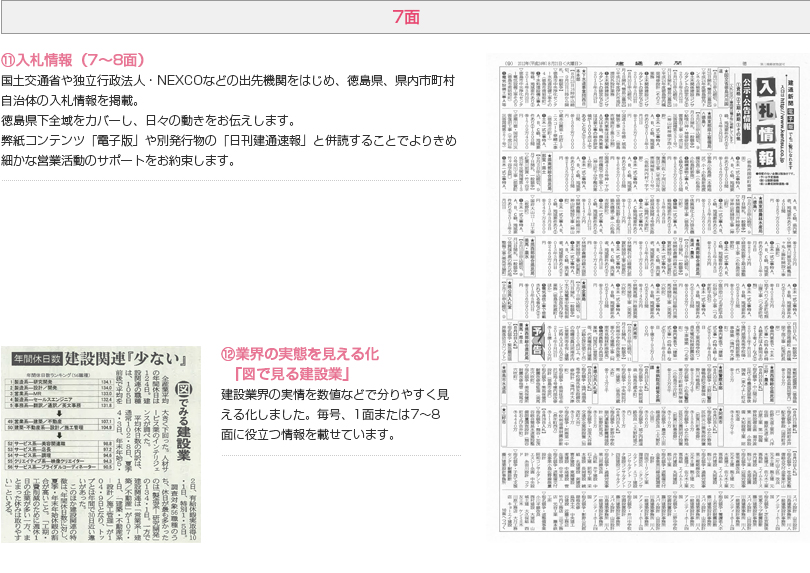Select the heading ⑫業界の実態を見える化
The width and height of the screenshot is (810, 573).
pos(300,354)
